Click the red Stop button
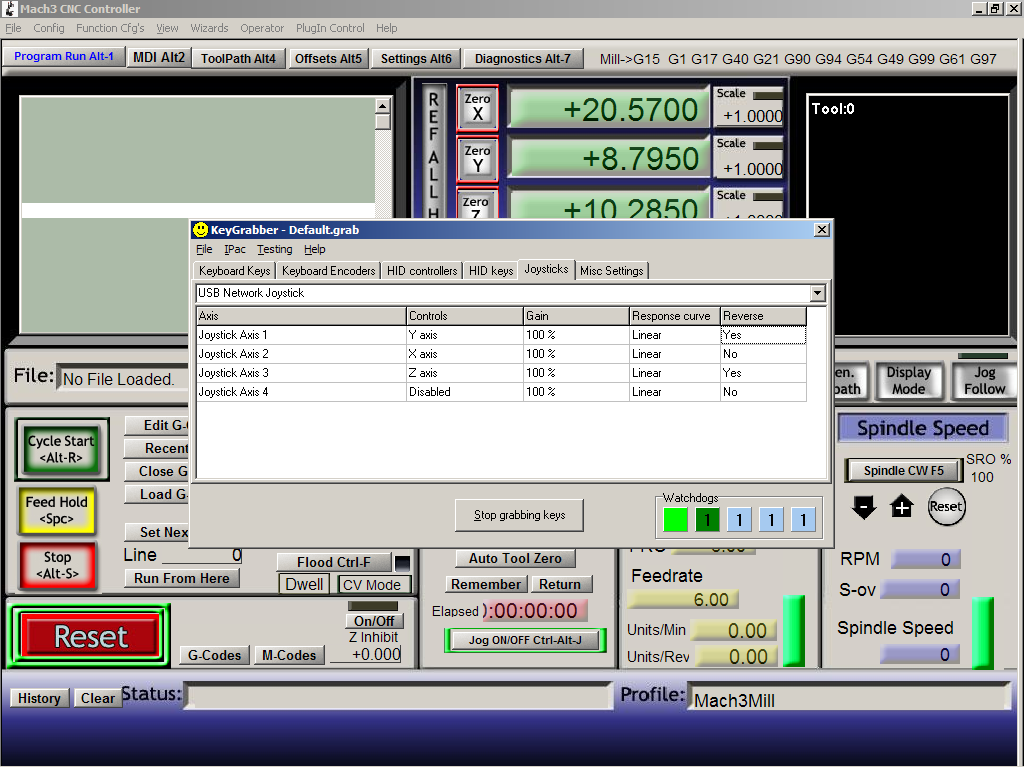The image size is (1024, 768). click(57, 566)
